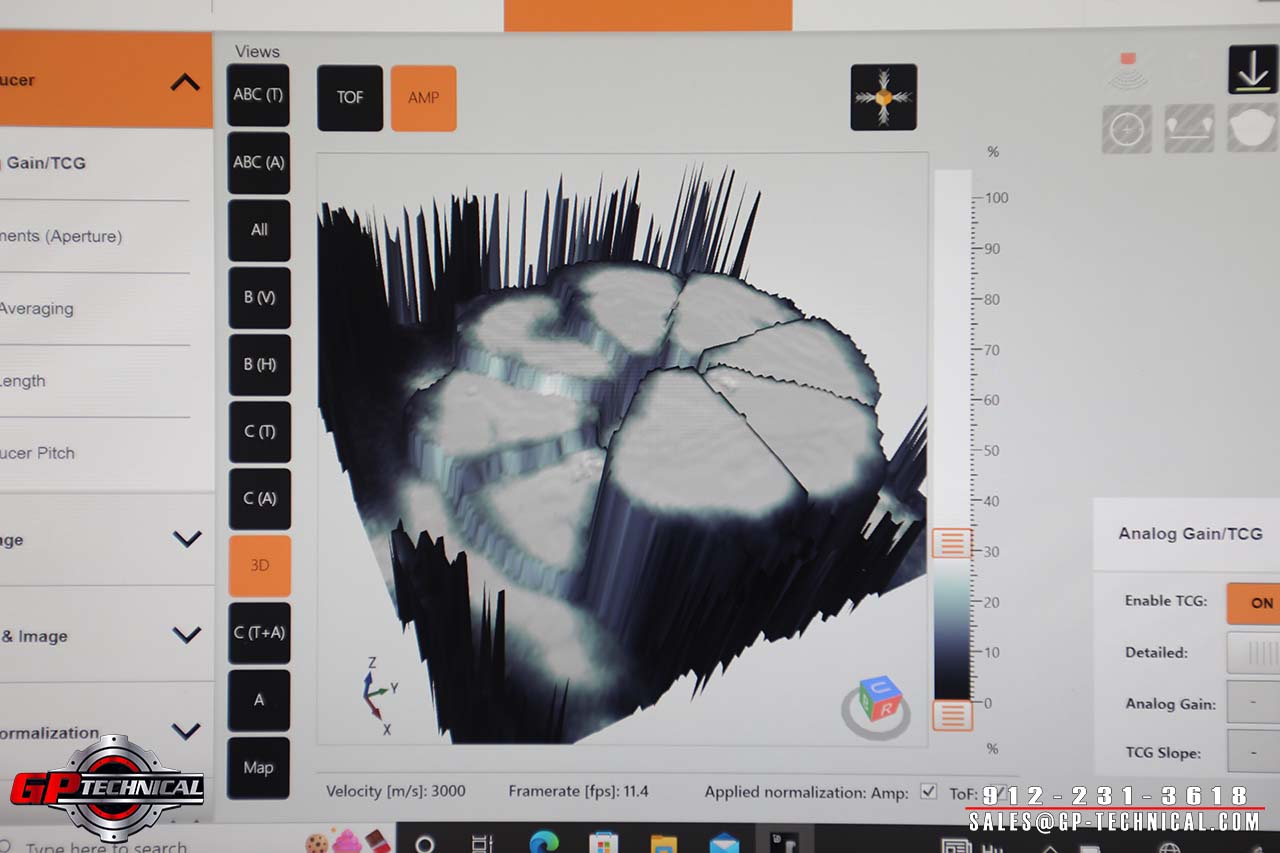Click the transducer signal icon
Image resolution: width=1280 pixels, height=853 pixels.
pyautogui.click(x=1127, y=70)
